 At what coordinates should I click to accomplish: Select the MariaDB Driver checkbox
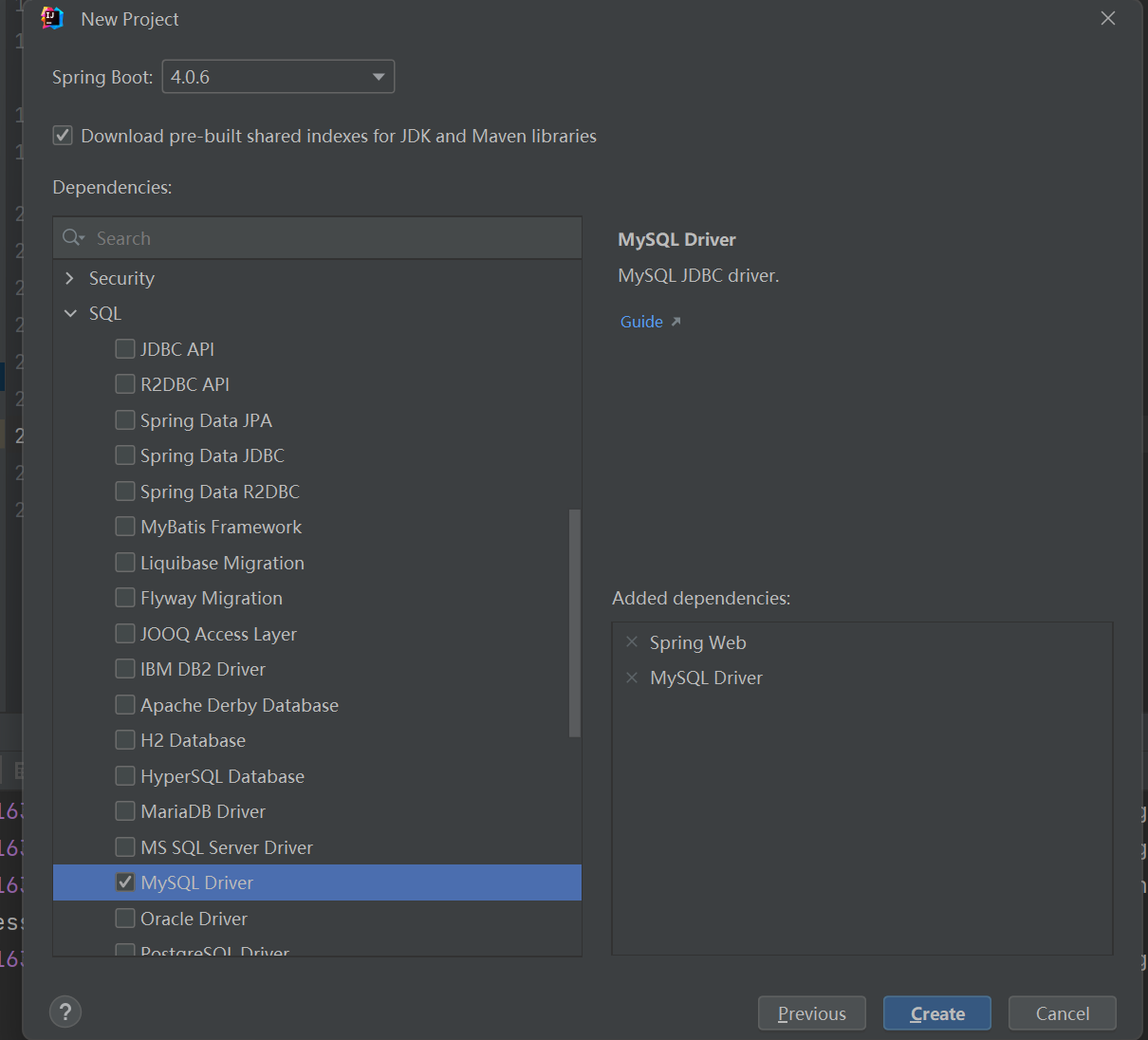tap(124, 811)
